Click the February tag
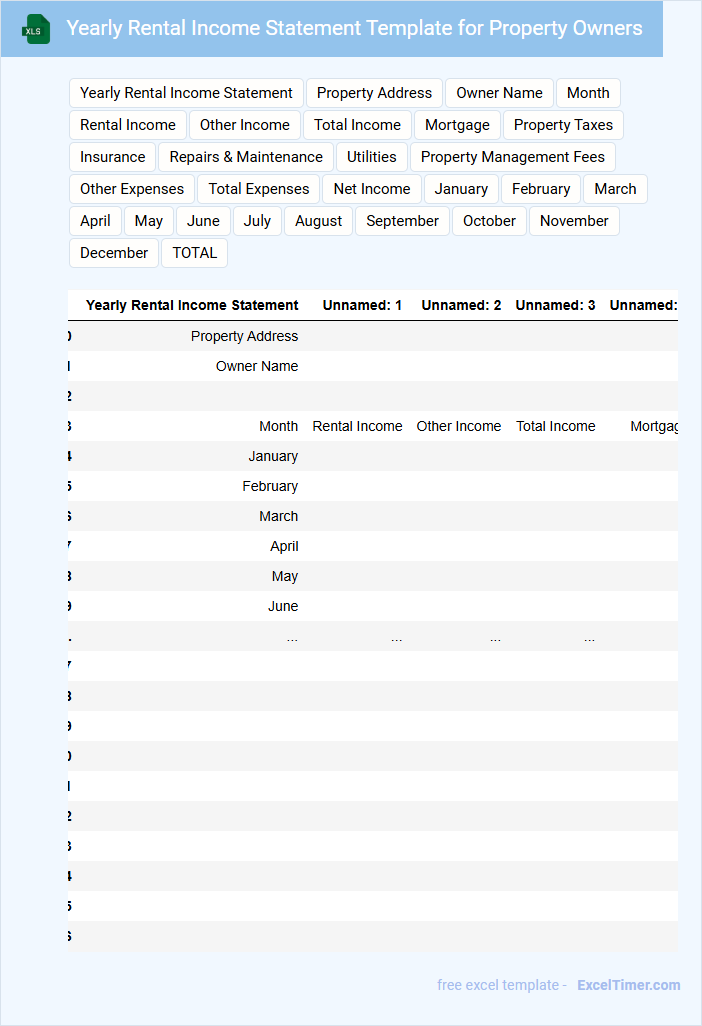 coord(541,189)
